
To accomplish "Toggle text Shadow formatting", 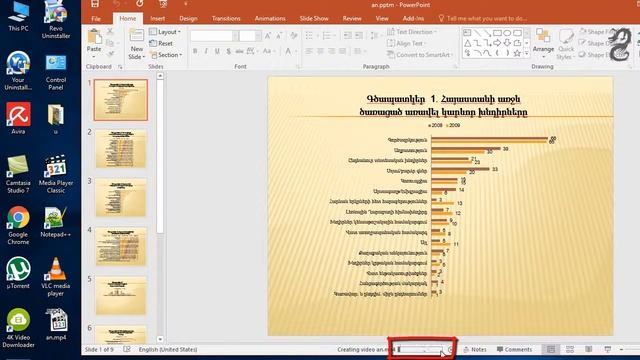I will [x=228, y=51].
